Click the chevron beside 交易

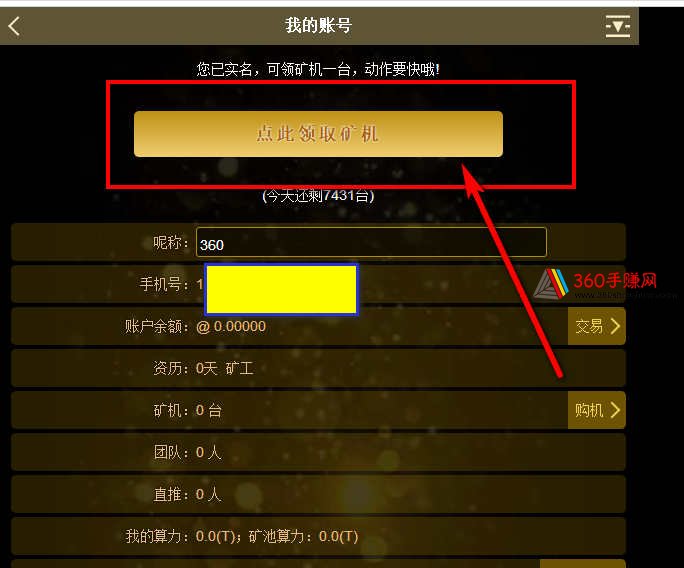point(615,326)
